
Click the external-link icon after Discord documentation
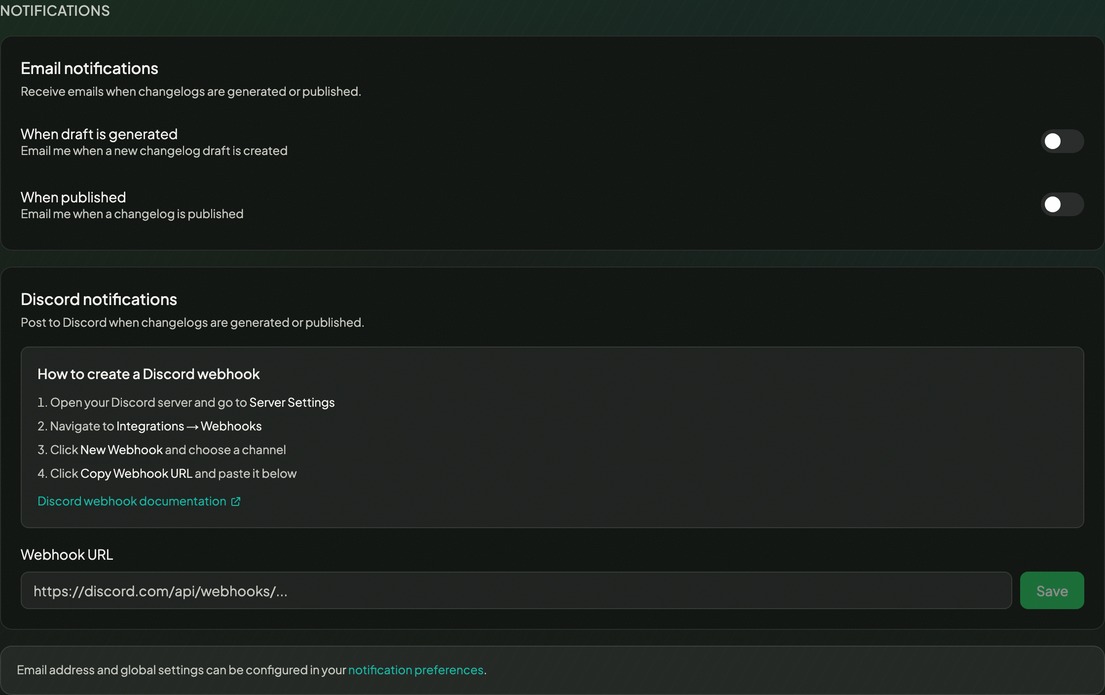click(x=235, y=501)
